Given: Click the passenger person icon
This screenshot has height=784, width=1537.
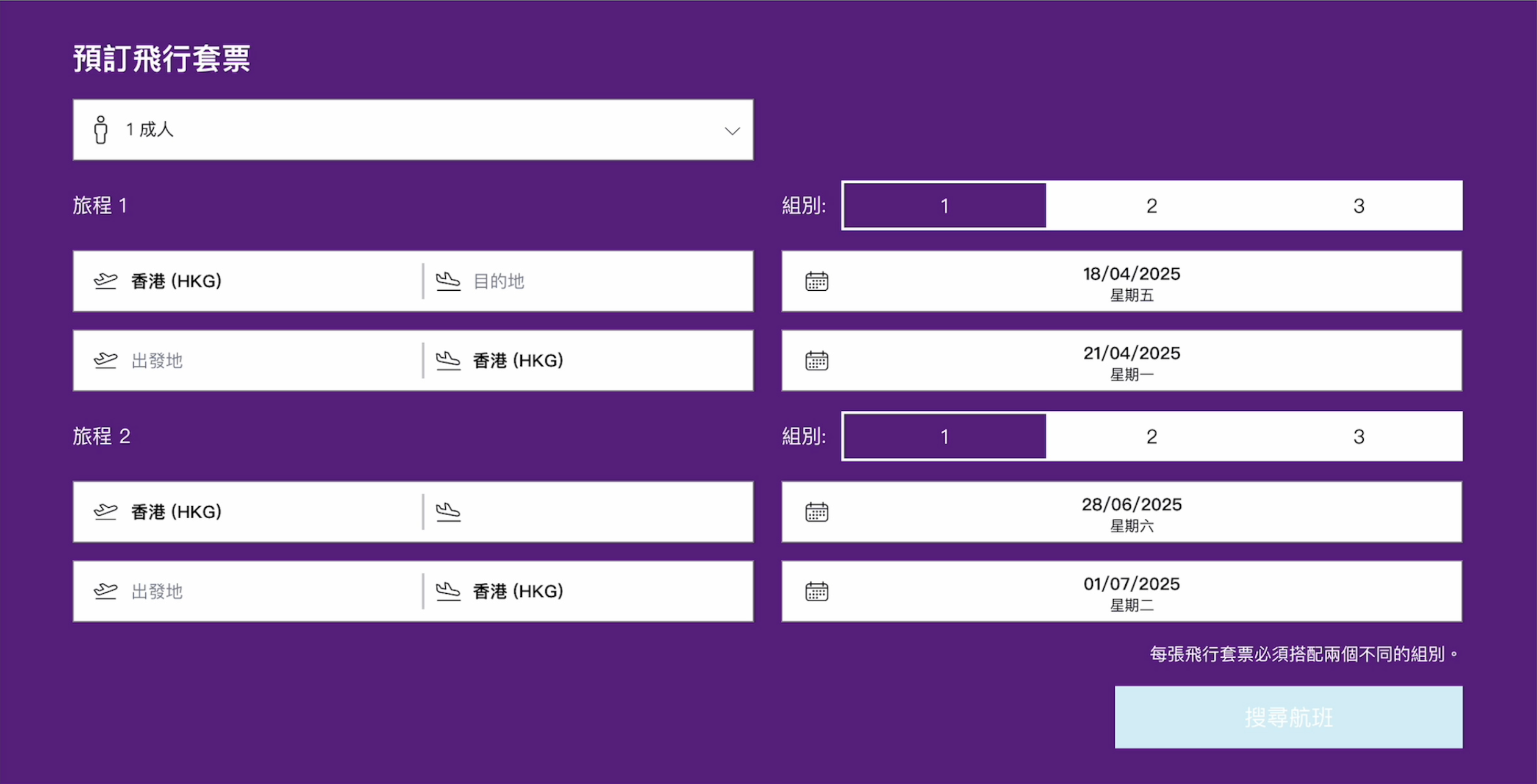Looking at the screenshot, I should pyautogui.click(x=101, y=130).
